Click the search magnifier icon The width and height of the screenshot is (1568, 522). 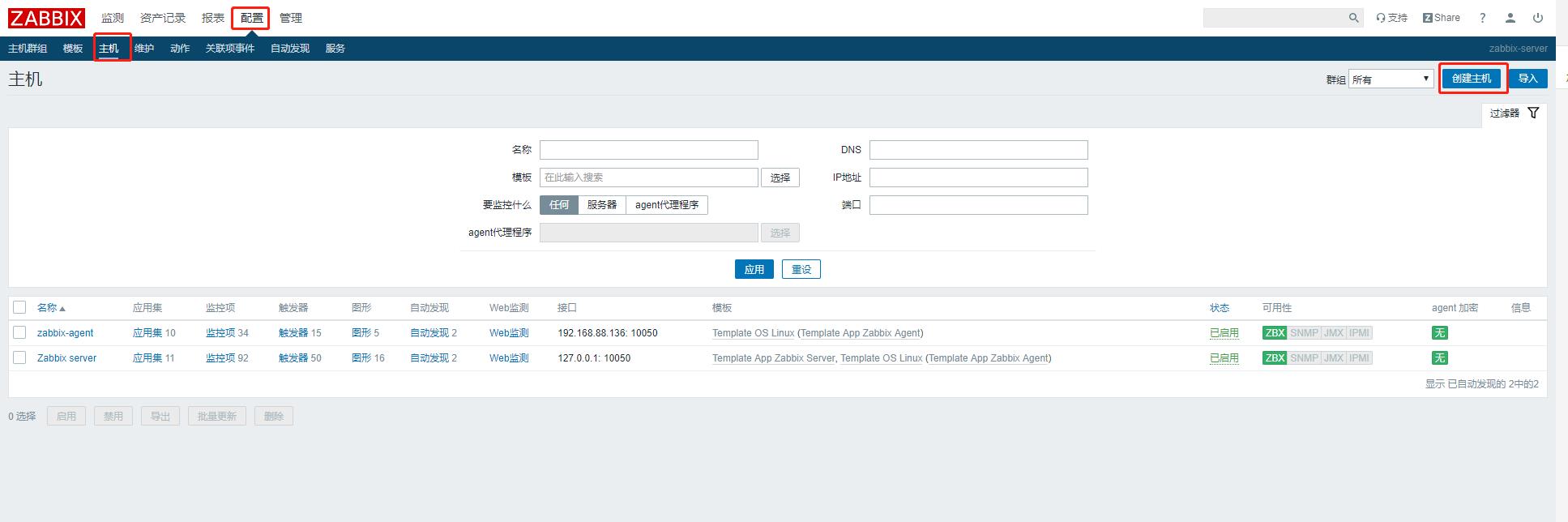[x=1353, y=18]
